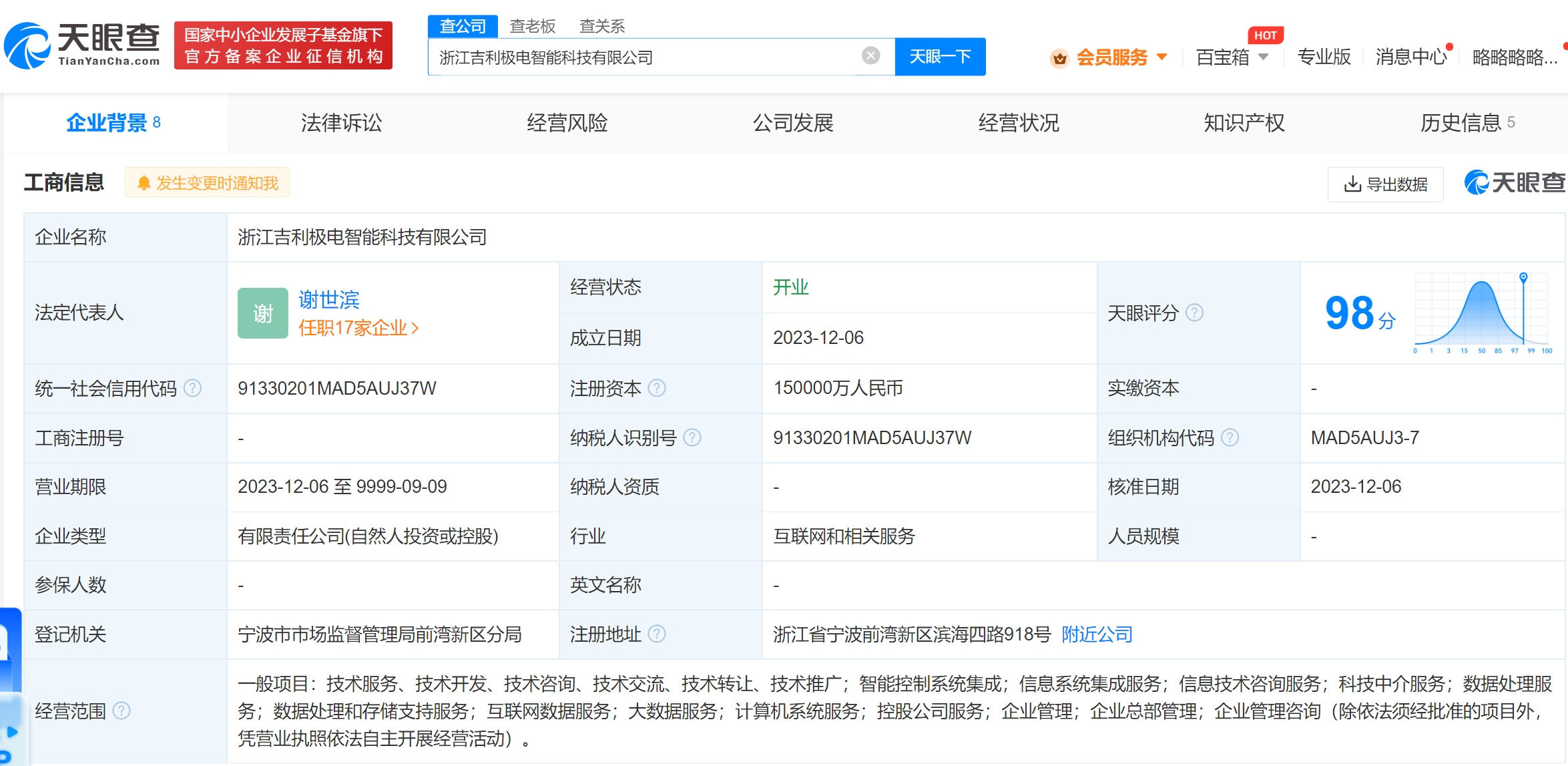
Task: Switch to the 查关系 search tab
Action: pyautogui.click(x=602, y=26)
